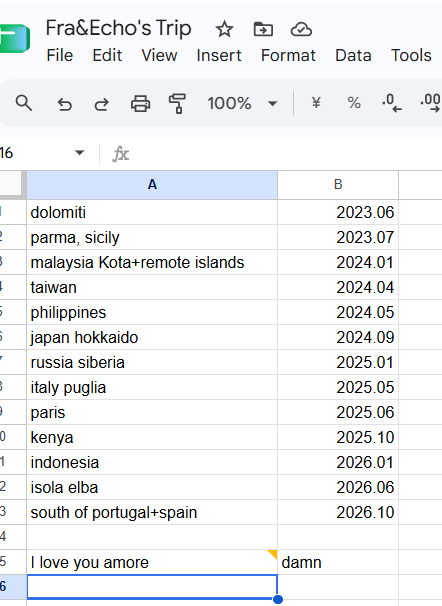Select the 'russia siberia' cell
Screen dimensions: 442x606
tap(152, 363)
